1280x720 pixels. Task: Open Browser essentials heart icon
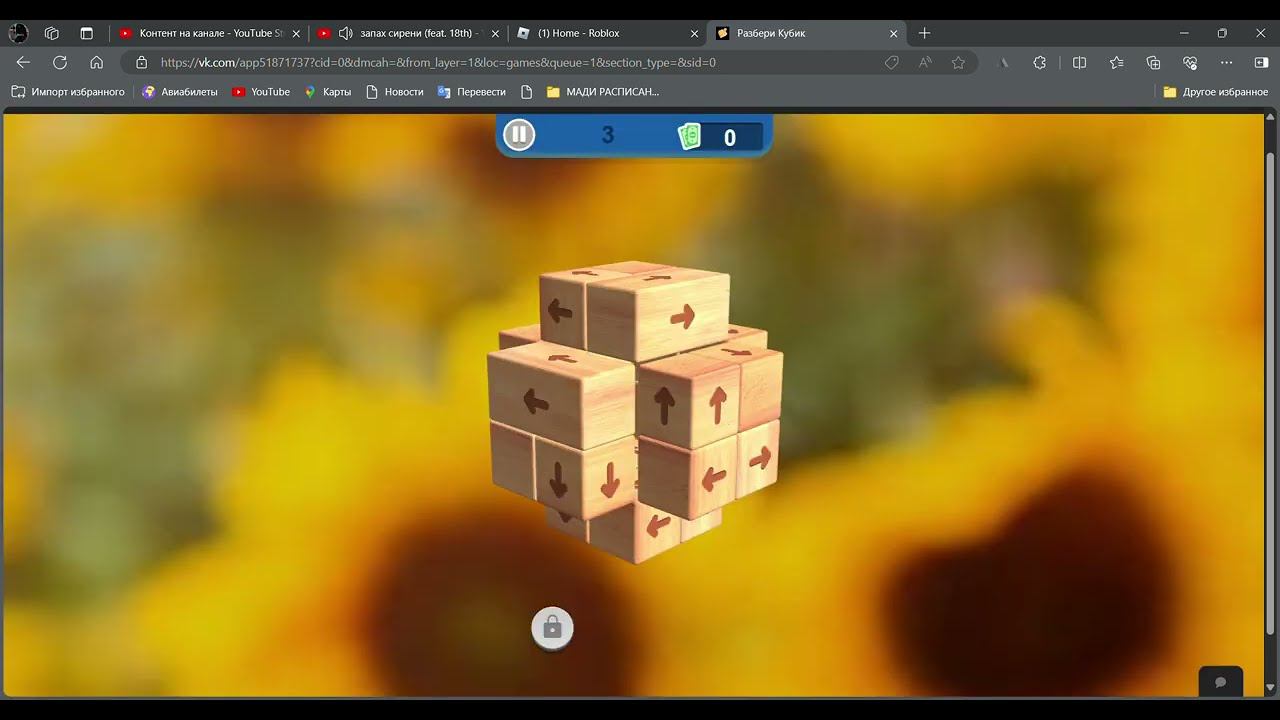(x=1190, y=62)
